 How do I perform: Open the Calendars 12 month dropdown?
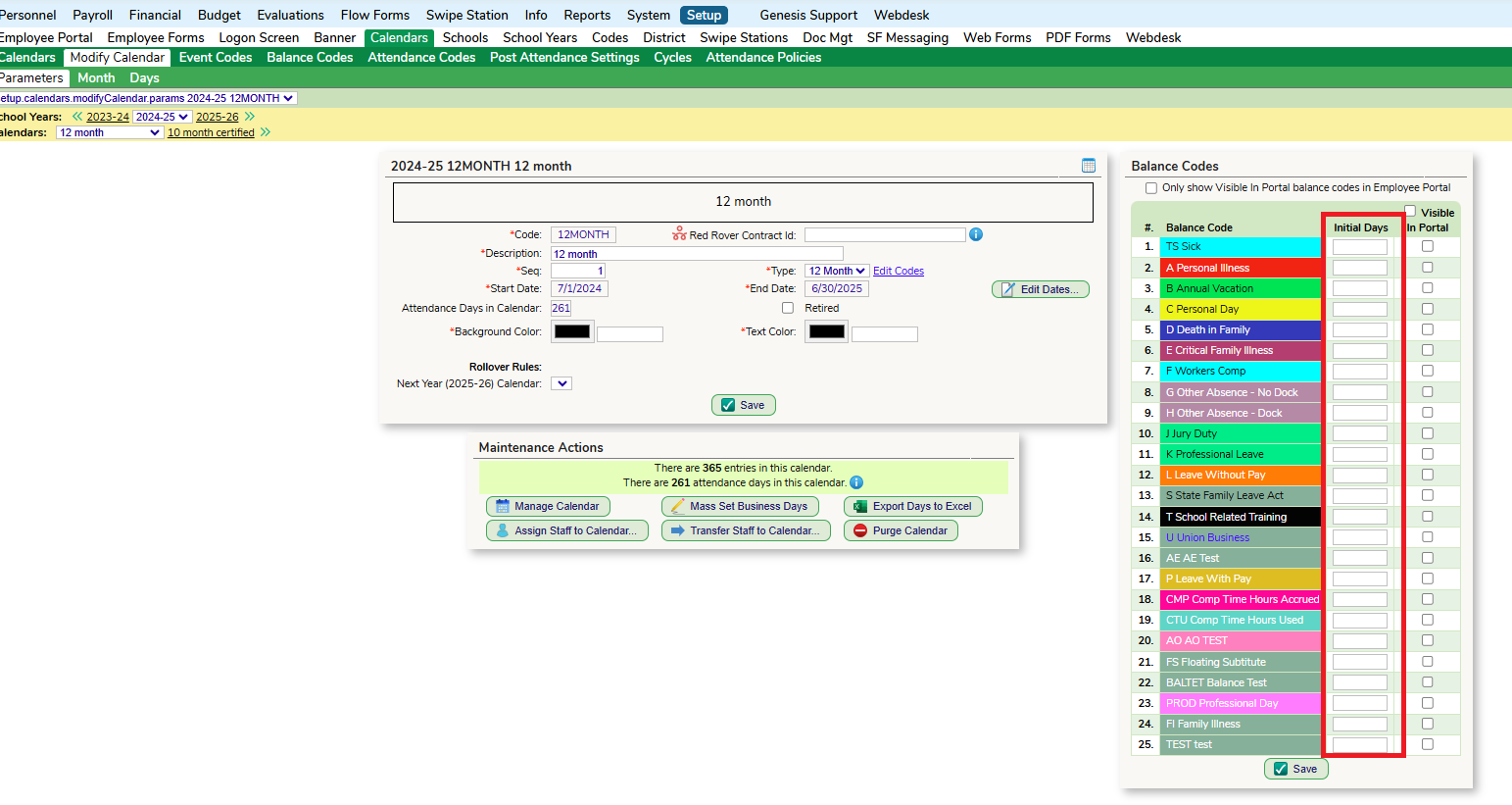click(x=109, y=132)
